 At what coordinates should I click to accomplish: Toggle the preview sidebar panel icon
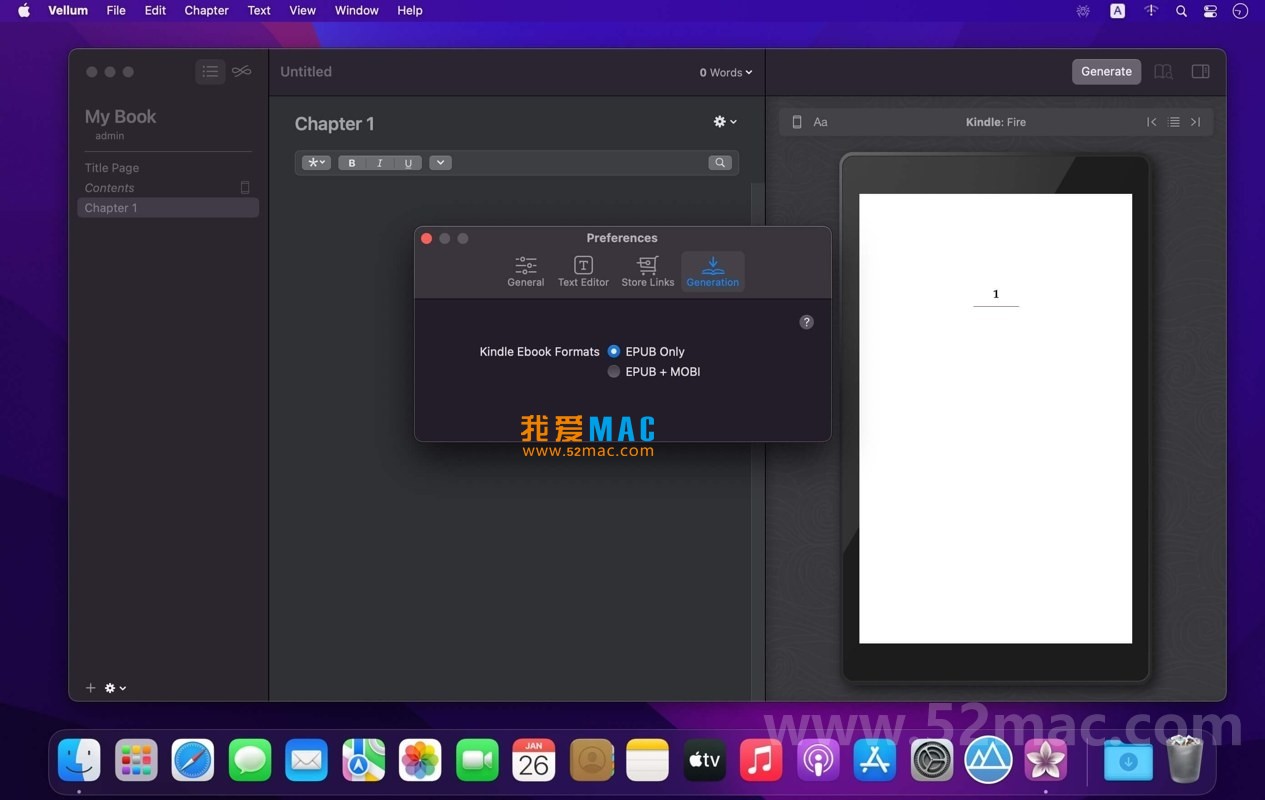[x=1201, y=72]
